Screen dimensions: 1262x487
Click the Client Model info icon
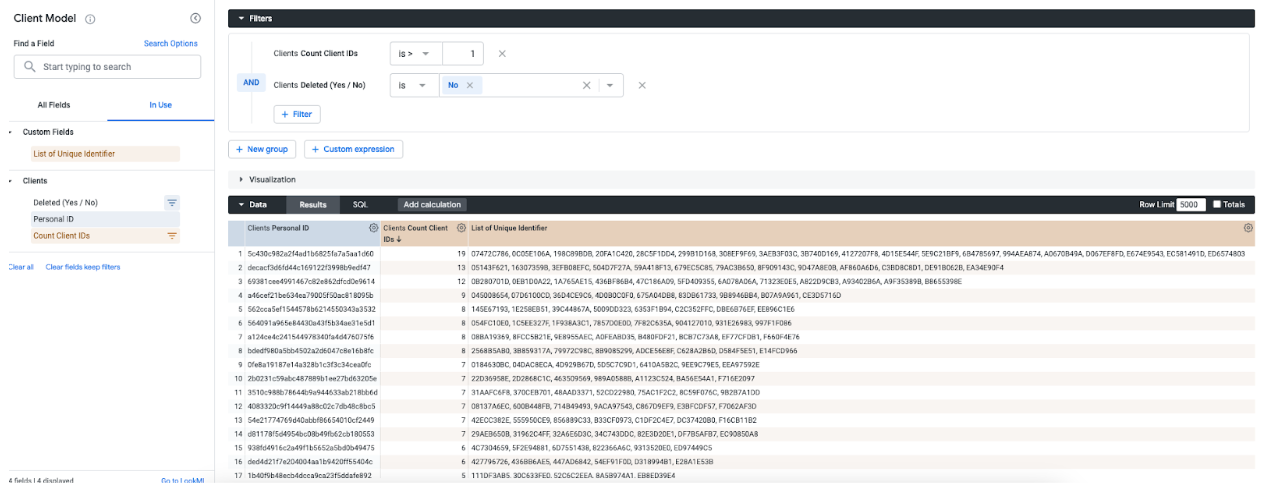click(91, 19)
